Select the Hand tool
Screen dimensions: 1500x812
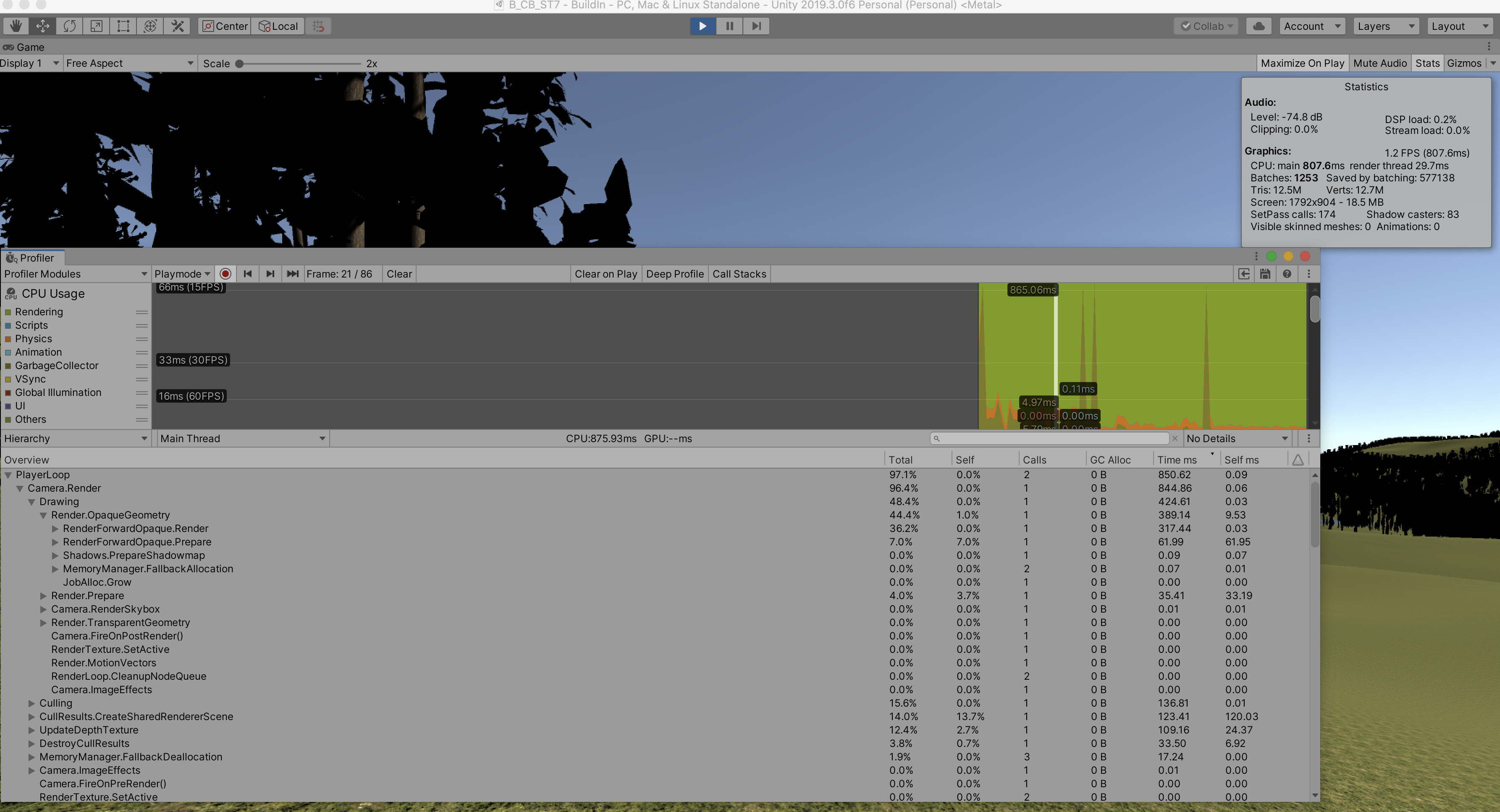(16, 26)
